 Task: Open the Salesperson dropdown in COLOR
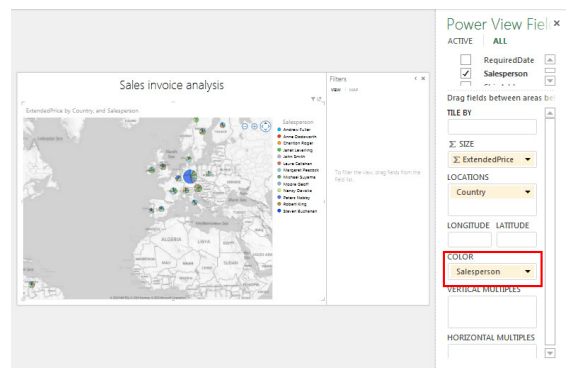tap(528, 271)
